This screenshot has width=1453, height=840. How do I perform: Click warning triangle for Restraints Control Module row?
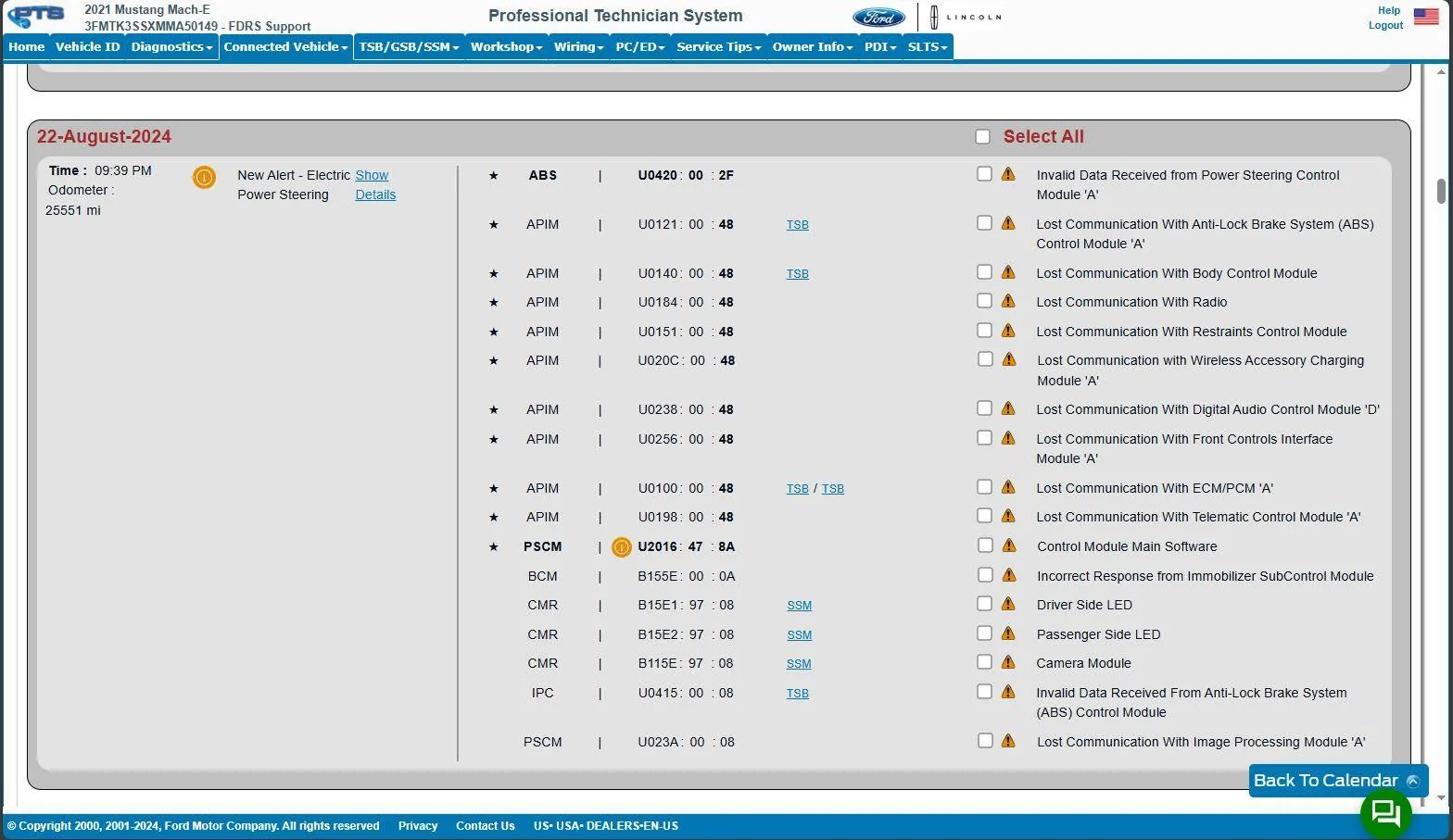click(x=1008, y=331)
